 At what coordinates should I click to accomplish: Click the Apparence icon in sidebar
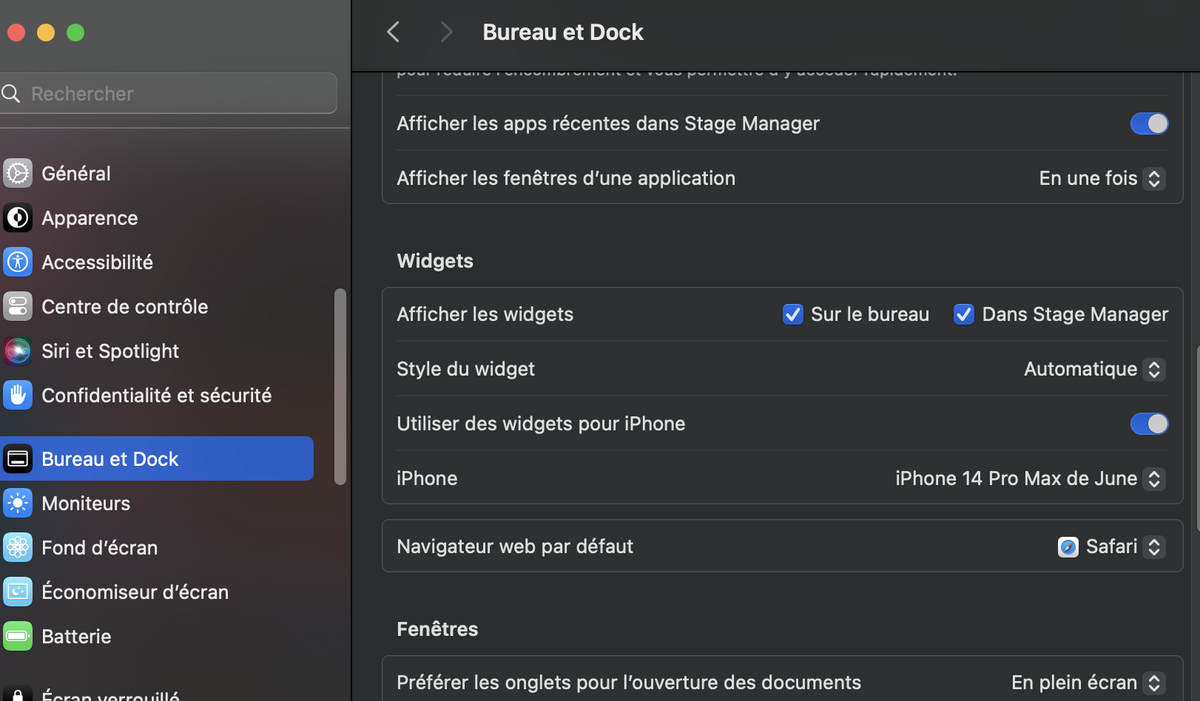(18, 218)
